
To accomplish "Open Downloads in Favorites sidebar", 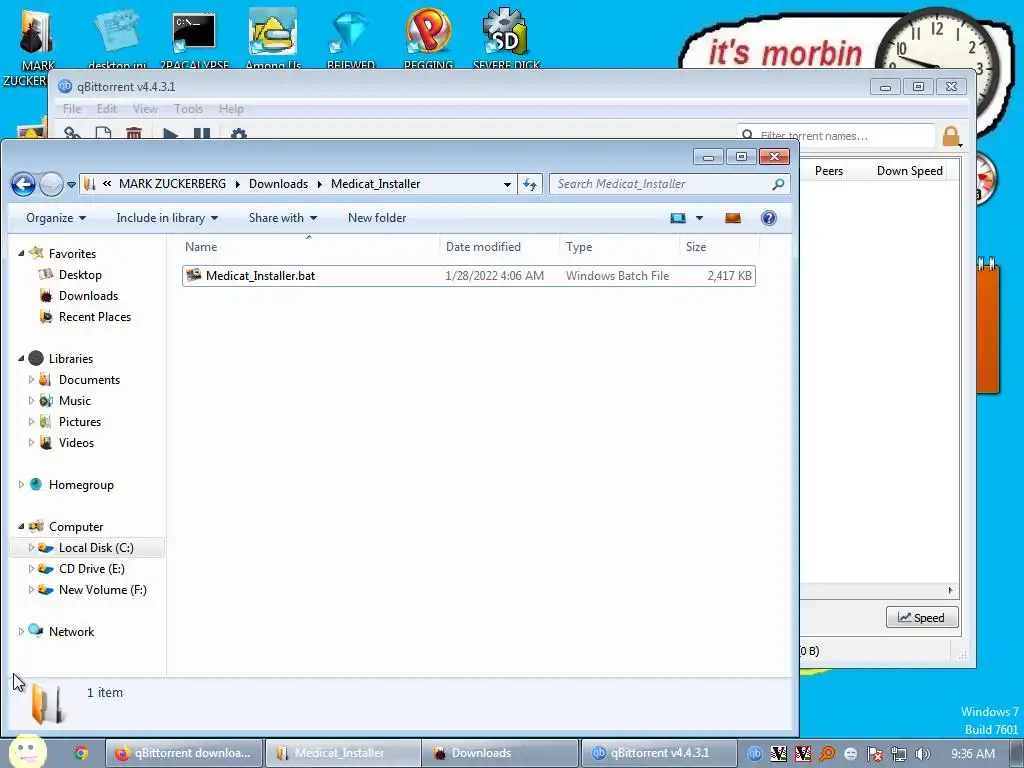I will (88, 296).
